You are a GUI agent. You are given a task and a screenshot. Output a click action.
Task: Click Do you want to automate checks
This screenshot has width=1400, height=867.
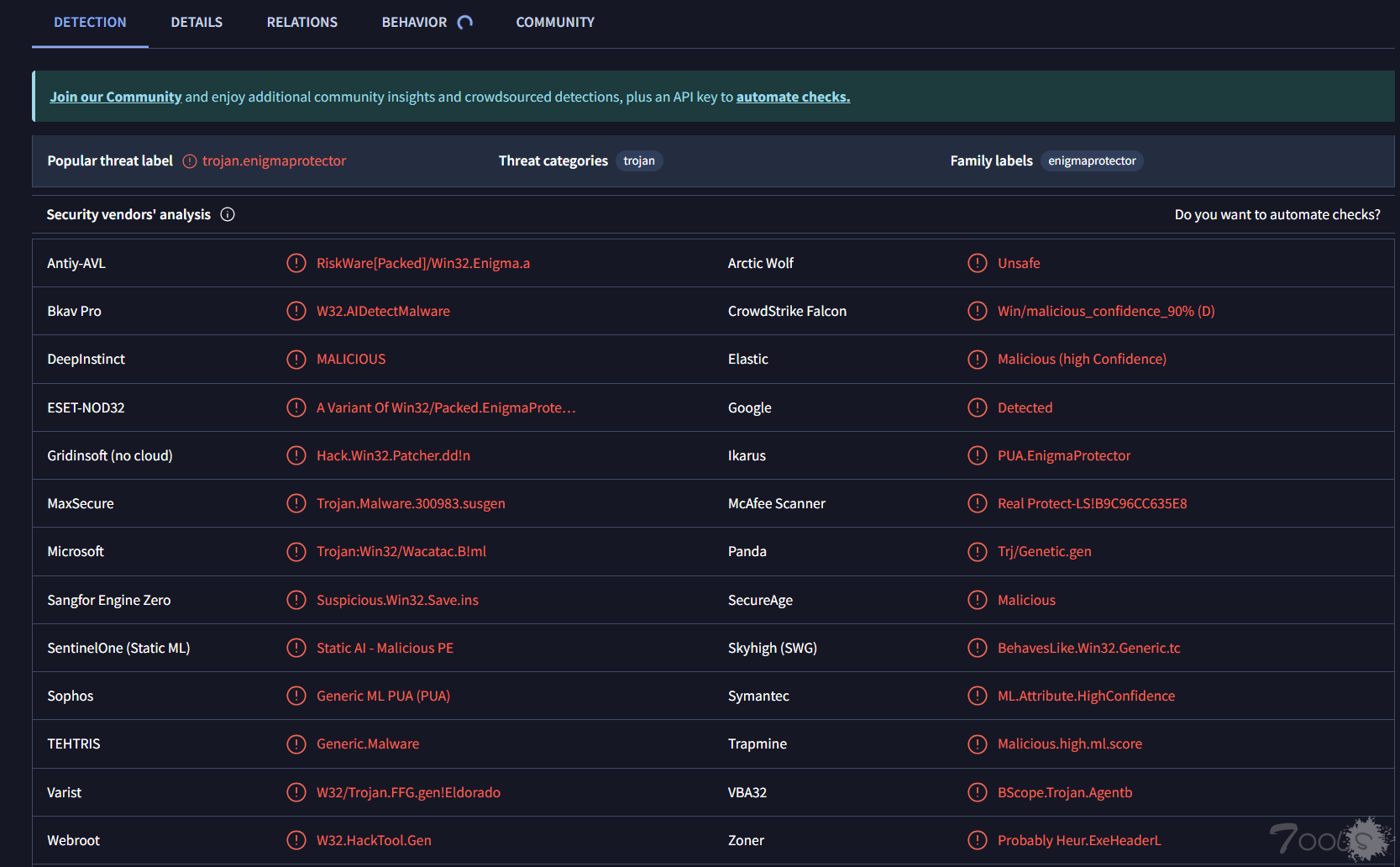1277,214
